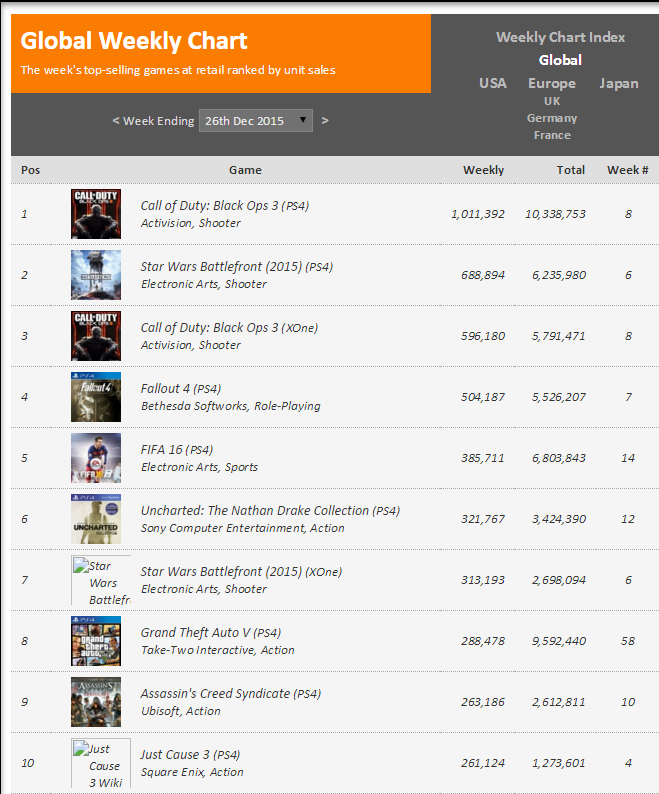Select the UK chart link
Viewport: 659px width, 794px height.
[x=552, y=101]
